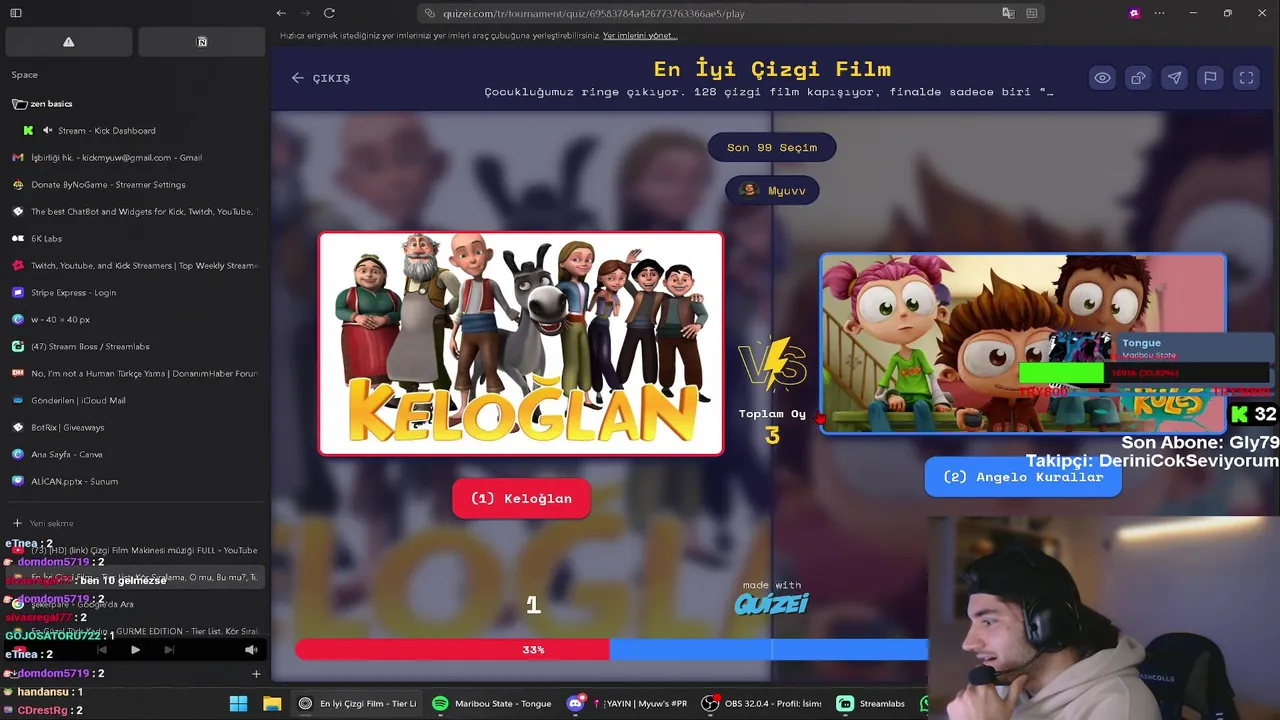The width and height of the screenshot is (1280, 720).
Task: Click the translate page icon in address bar
Action: (x=1008, y=13)
